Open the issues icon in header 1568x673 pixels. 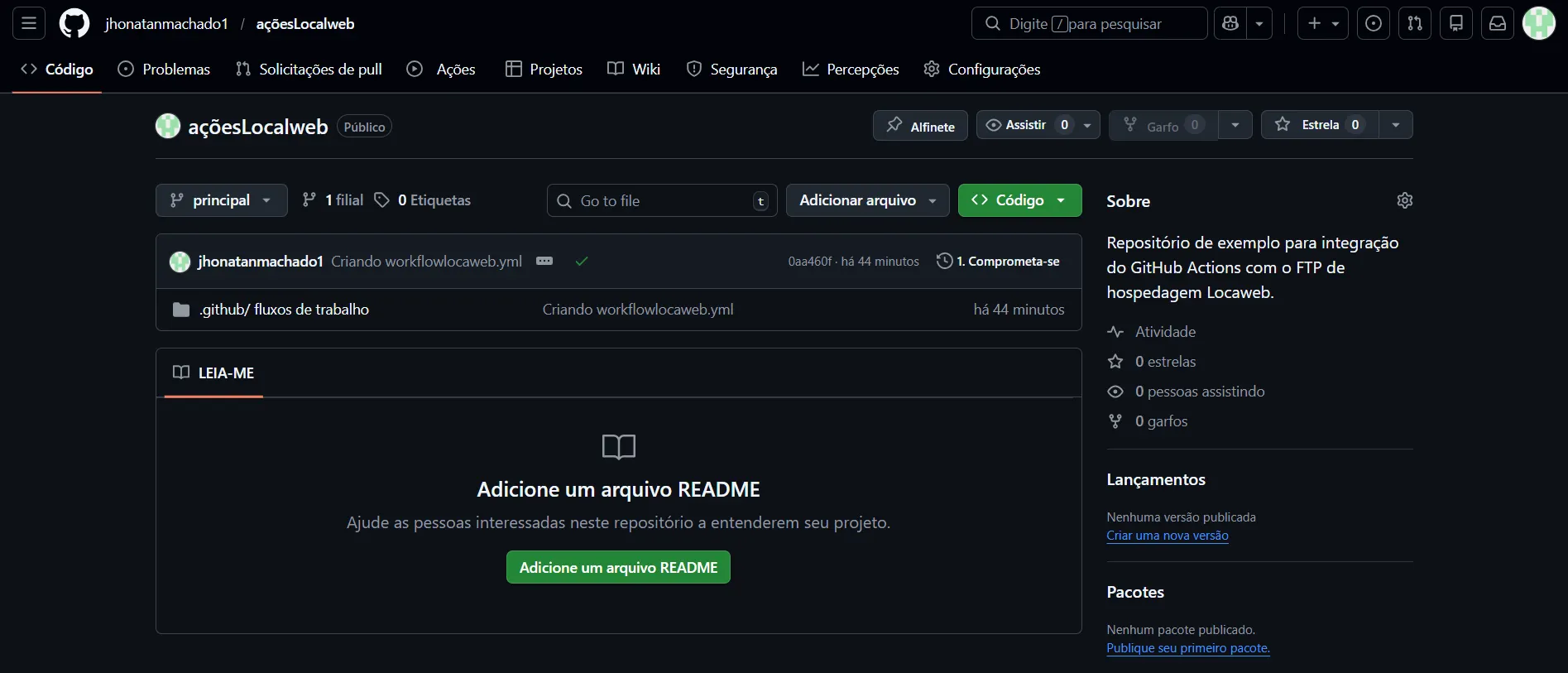point(1374,23)
